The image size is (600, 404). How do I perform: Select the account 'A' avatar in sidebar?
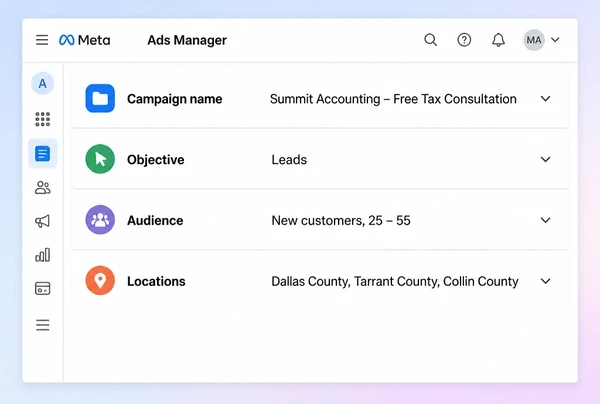pyautogui.click(x=42, y=83)
